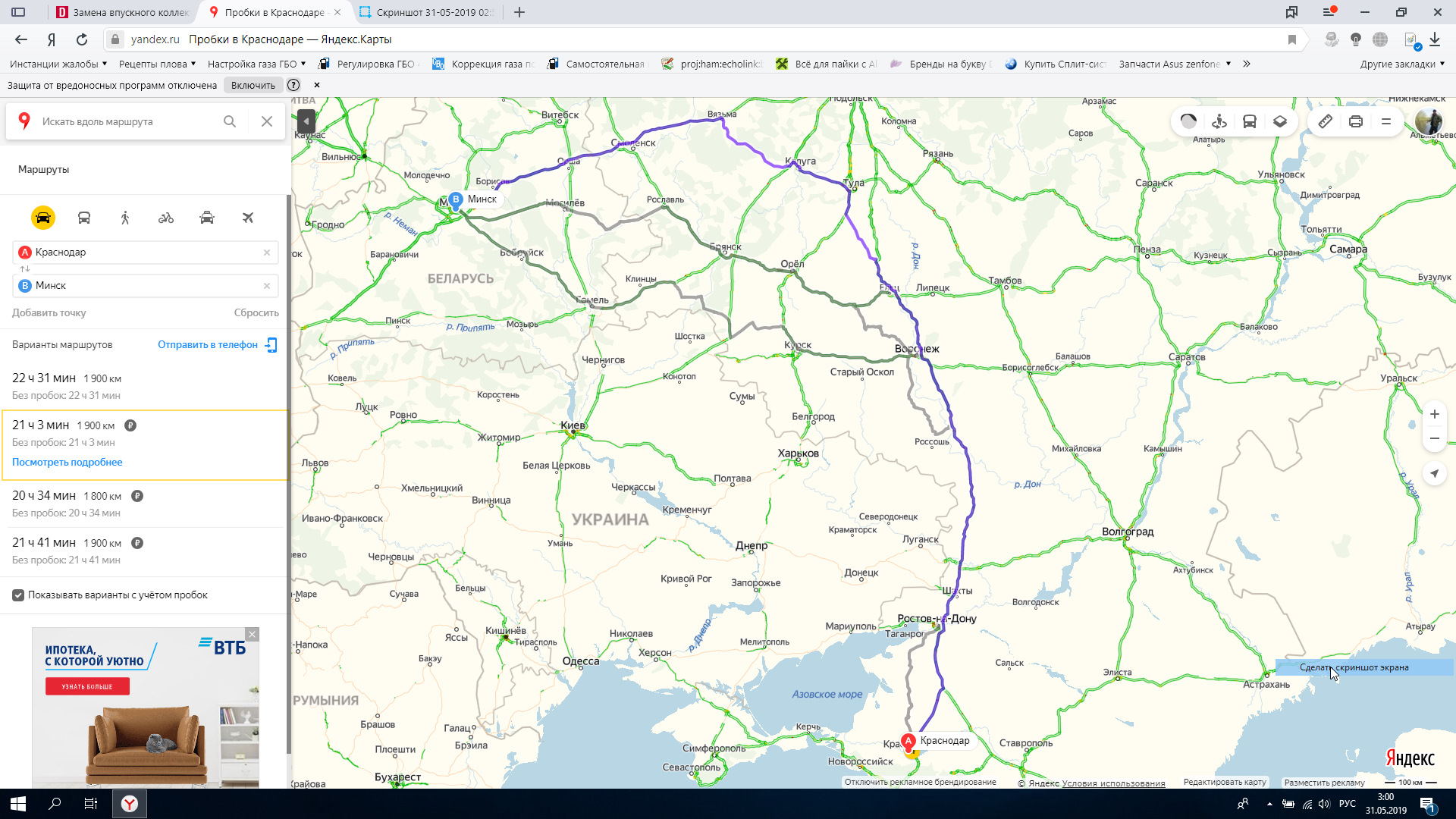Image resolution: width=1456 pixels, height=819 pixels.
Task: Click the share route to phone icon
Action: coord(271,345)
